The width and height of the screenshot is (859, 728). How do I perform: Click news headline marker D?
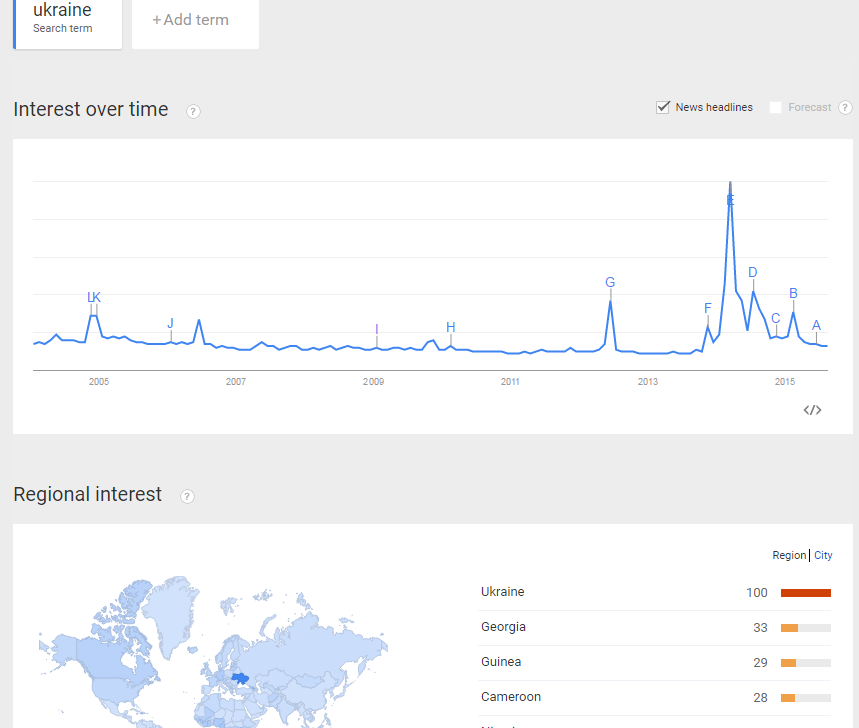pos(753,272)
